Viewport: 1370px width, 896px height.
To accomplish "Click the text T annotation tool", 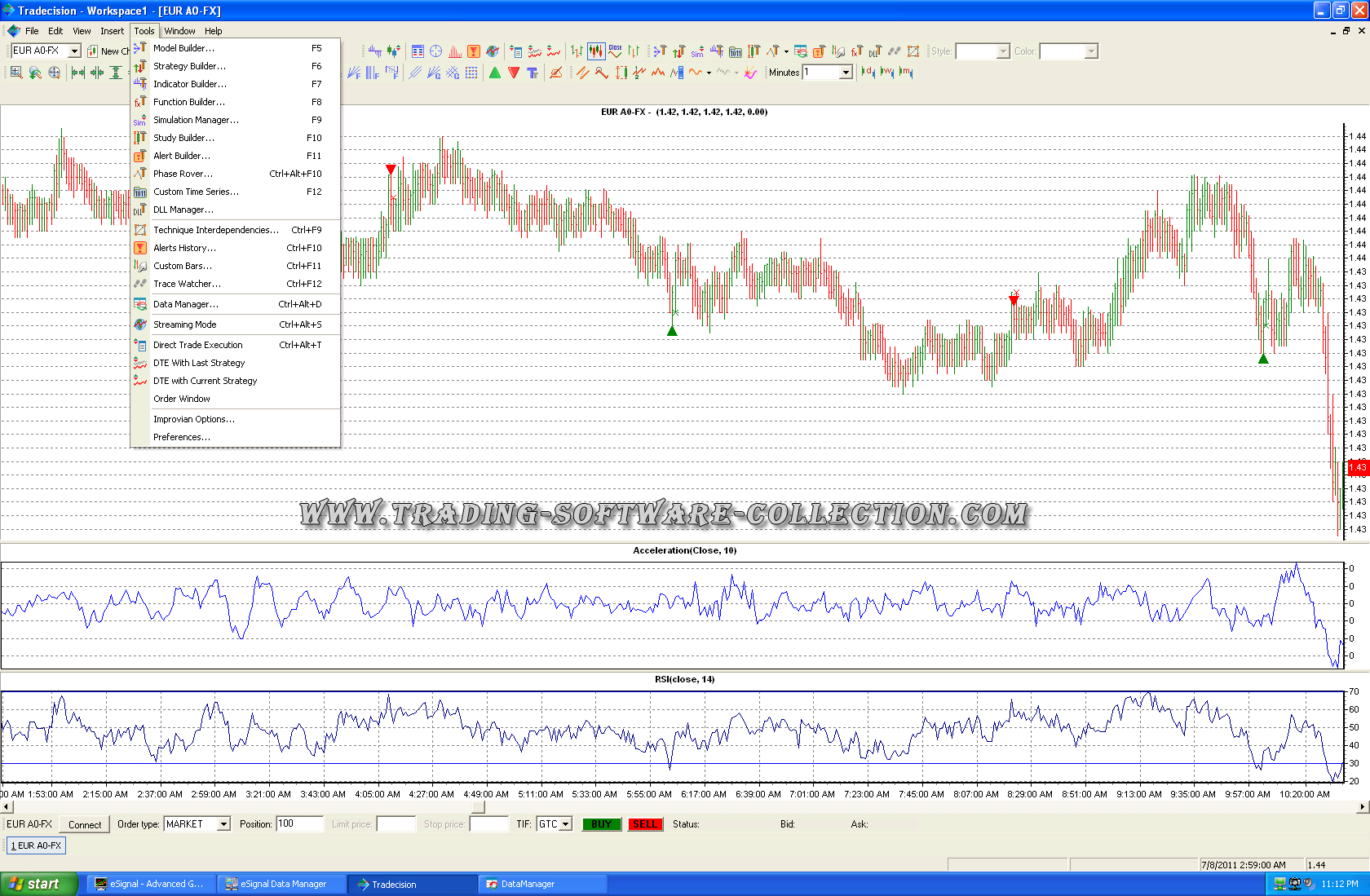I will [533, 73].
